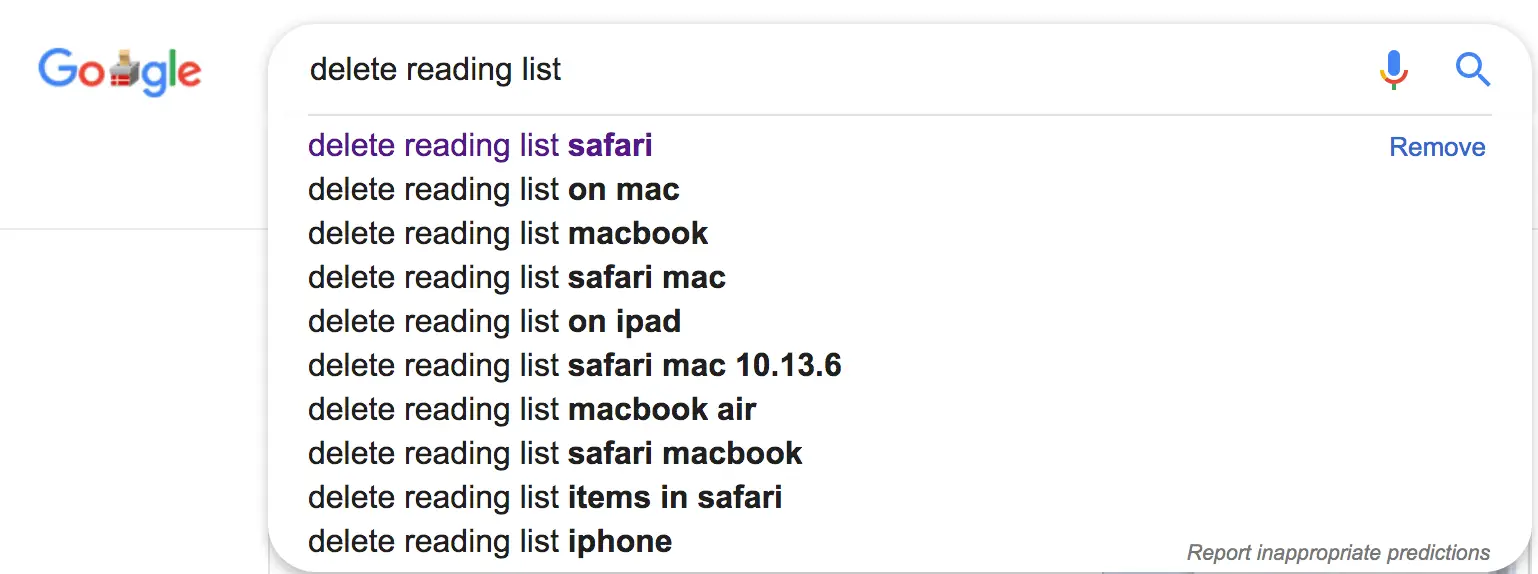Remove the 'delete reading list safari' suggestion
The height and width of the screenshot is (574, 1538).
1437,147
